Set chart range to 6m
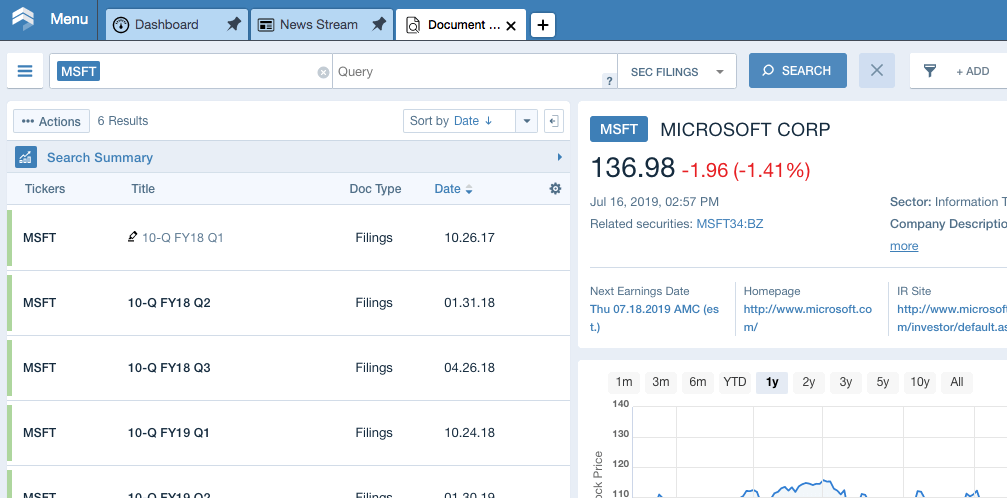 click(x=698, y=382)
